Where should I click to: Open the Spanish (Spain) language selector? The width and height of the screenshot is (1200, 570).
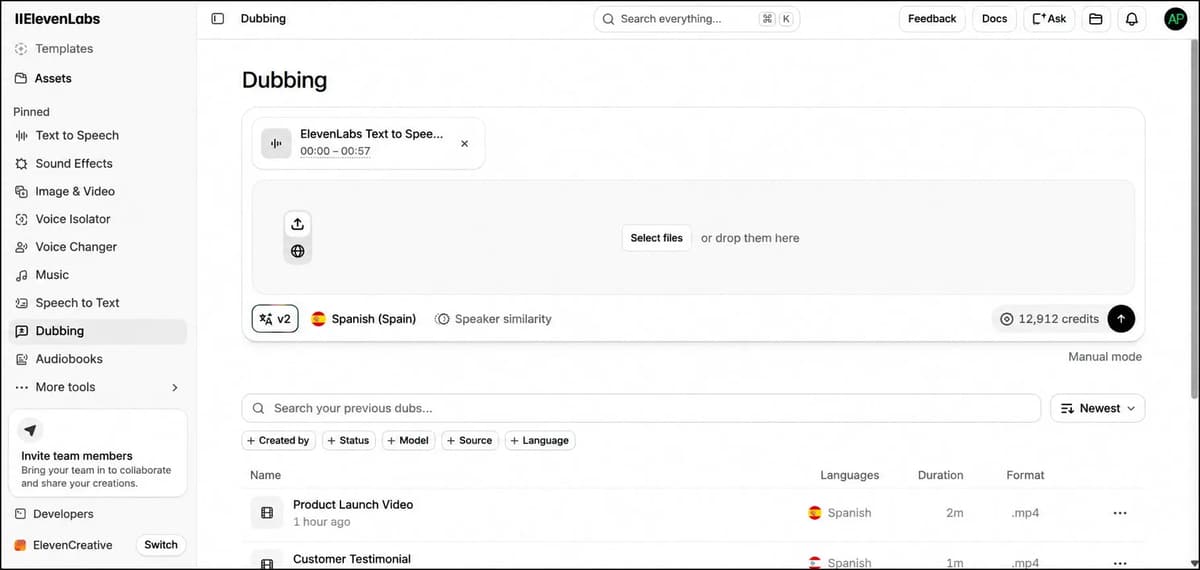coord(363,319)
